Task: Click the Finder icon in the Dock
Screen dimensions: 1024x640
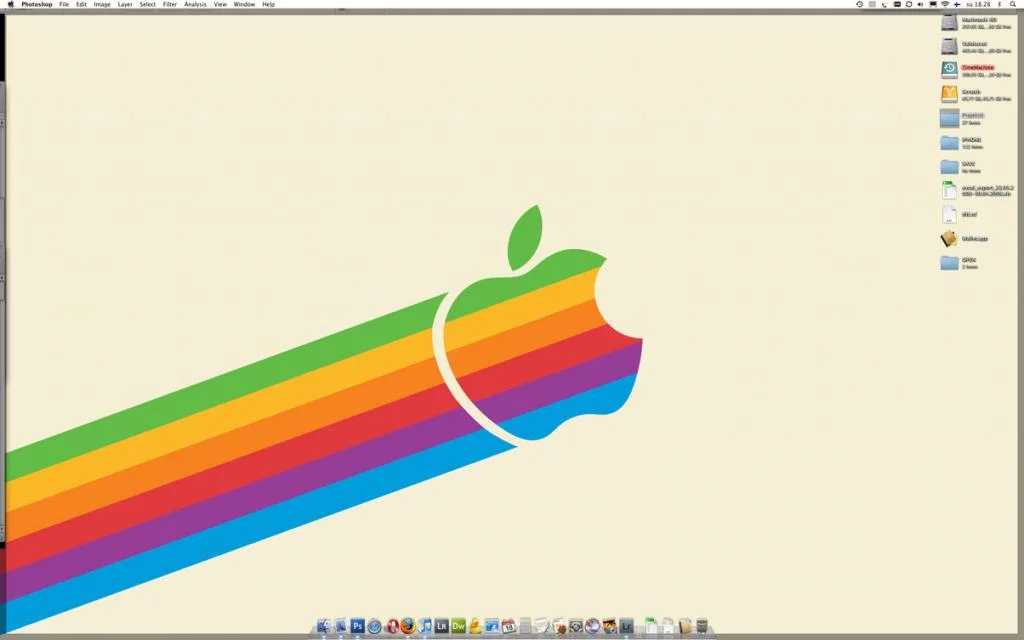Action: coord(323,626)
